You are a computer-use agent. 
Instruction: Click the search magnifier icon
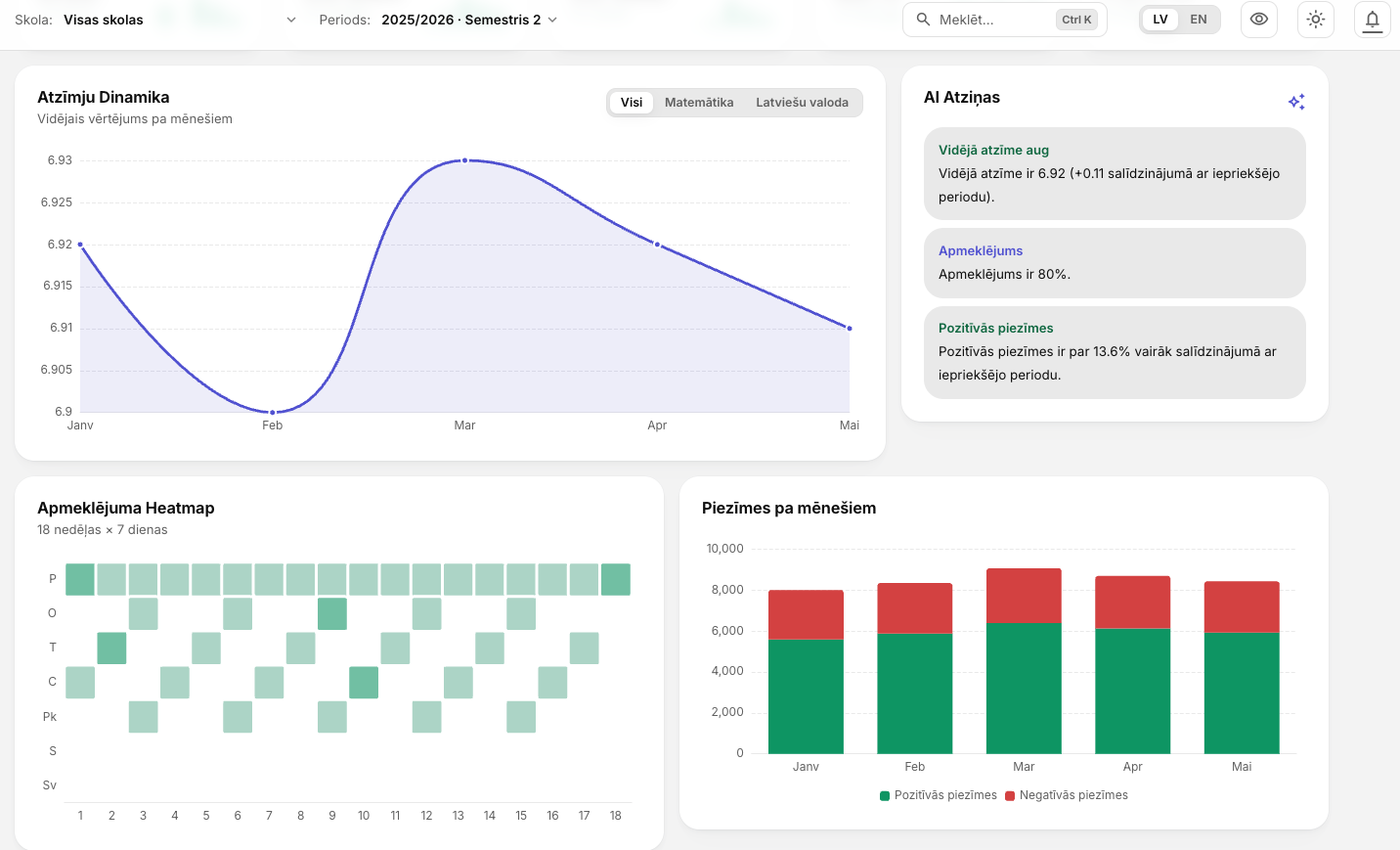[x=923, y=20]
